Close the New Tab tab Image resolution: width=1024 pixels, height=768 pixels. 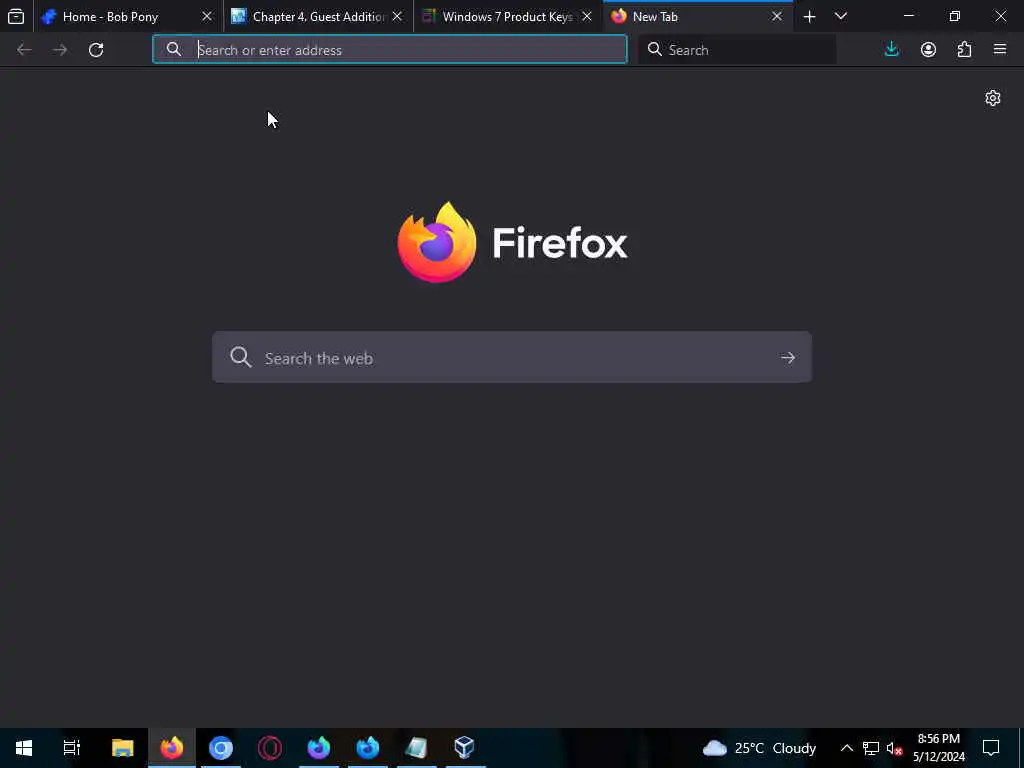click(x=777, y=16)
